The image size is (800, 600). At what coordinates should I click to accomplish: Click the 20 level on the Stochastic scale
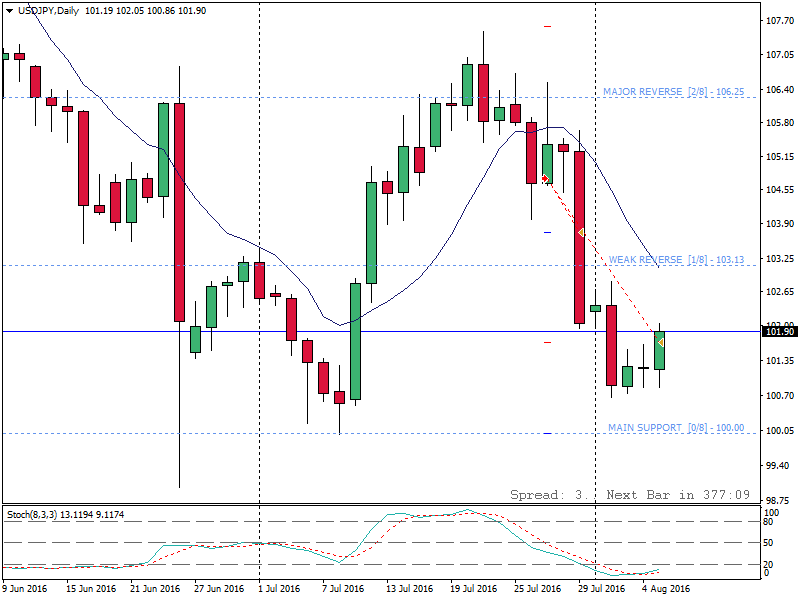pos(768,564)
